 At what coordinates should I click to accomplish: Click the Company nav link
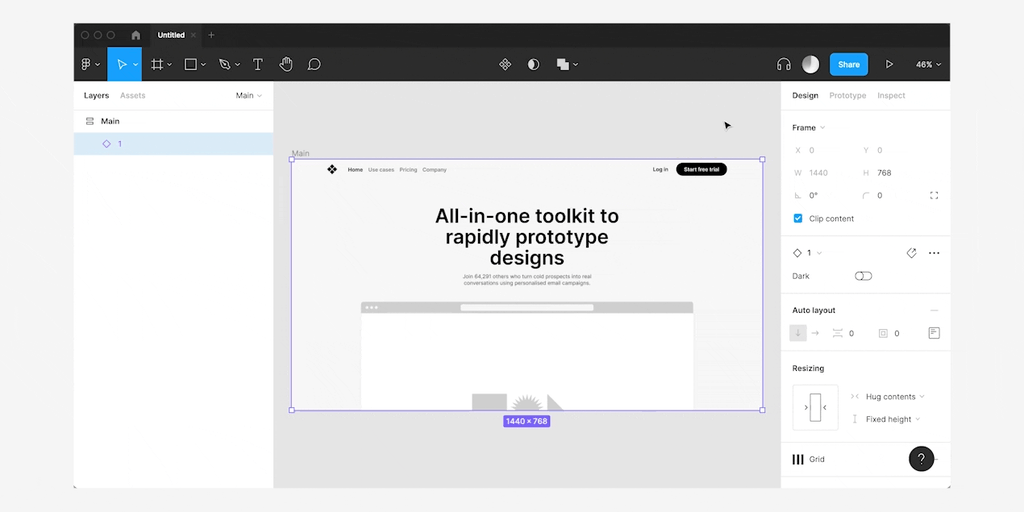point(434,170)
